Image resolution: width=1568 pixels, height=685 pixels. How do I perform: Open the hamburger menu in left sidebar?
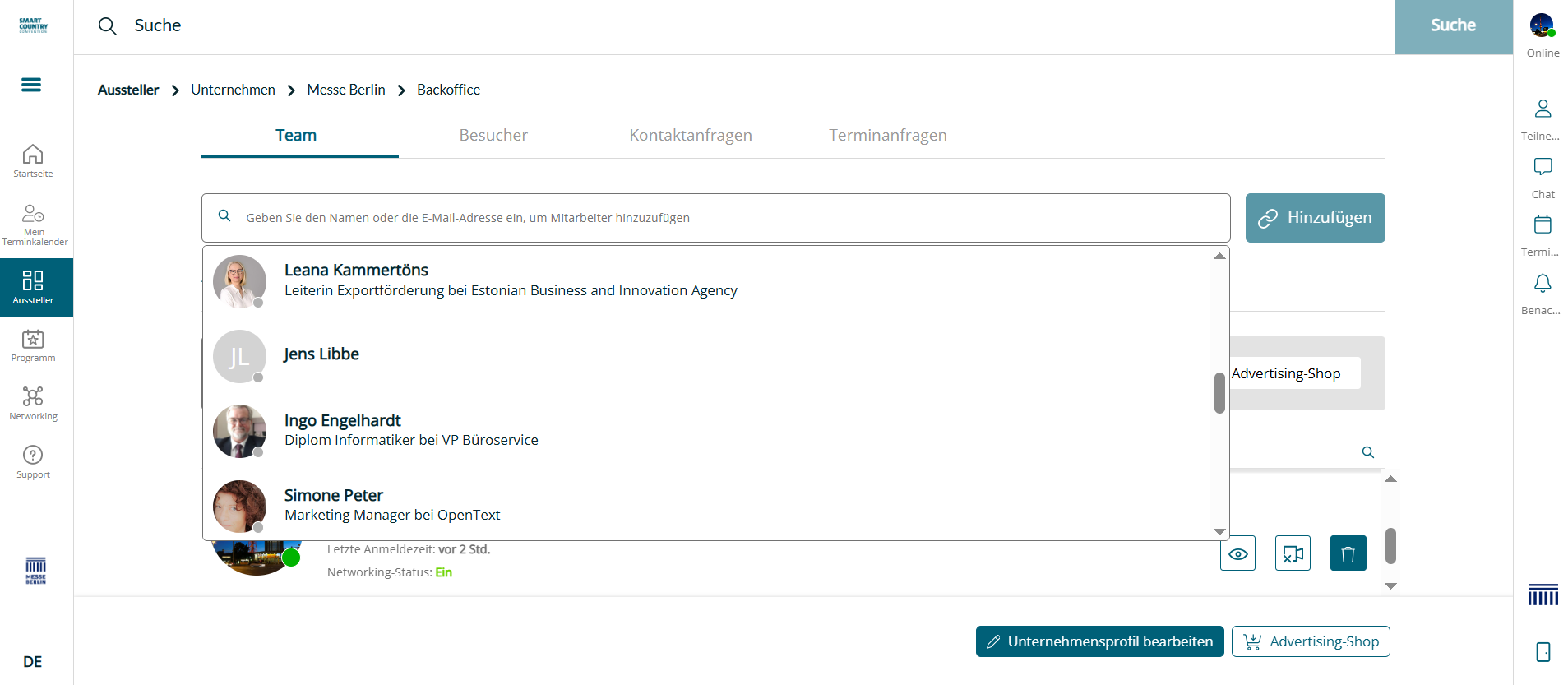[31, 85]
